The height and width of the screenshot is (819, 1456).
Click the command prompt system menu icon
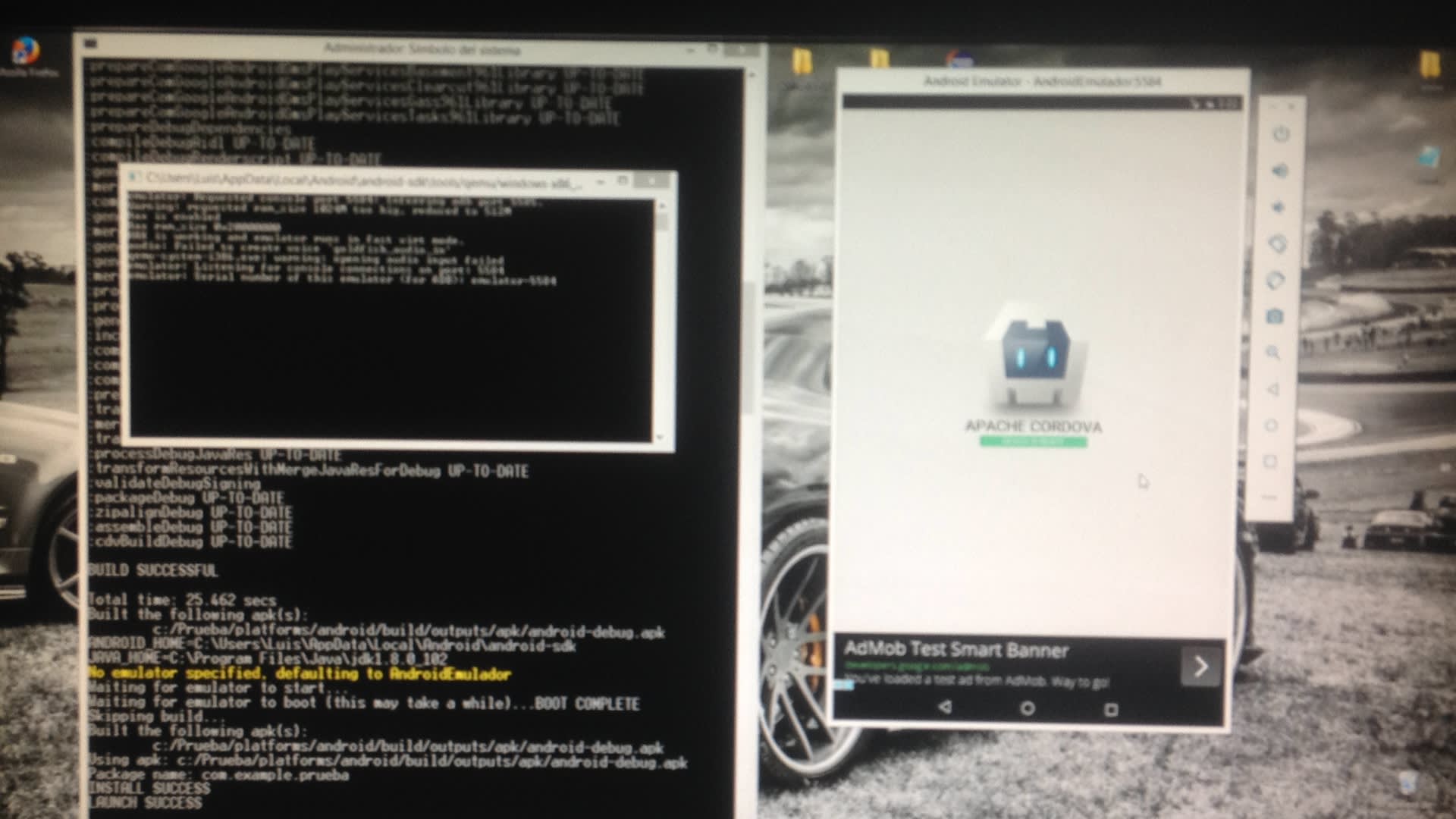90,44
